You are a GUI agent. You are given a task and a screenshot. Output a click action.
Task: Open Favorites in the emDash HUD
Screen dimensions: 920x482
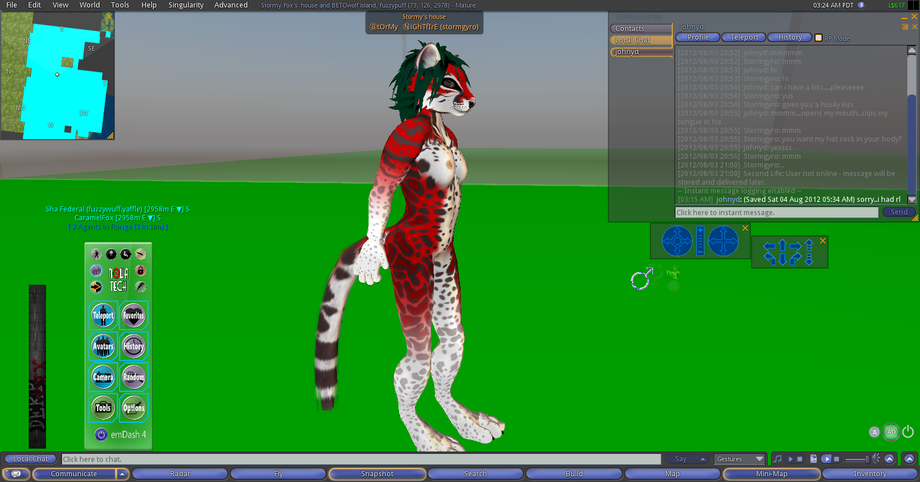[x=134, y=316]
